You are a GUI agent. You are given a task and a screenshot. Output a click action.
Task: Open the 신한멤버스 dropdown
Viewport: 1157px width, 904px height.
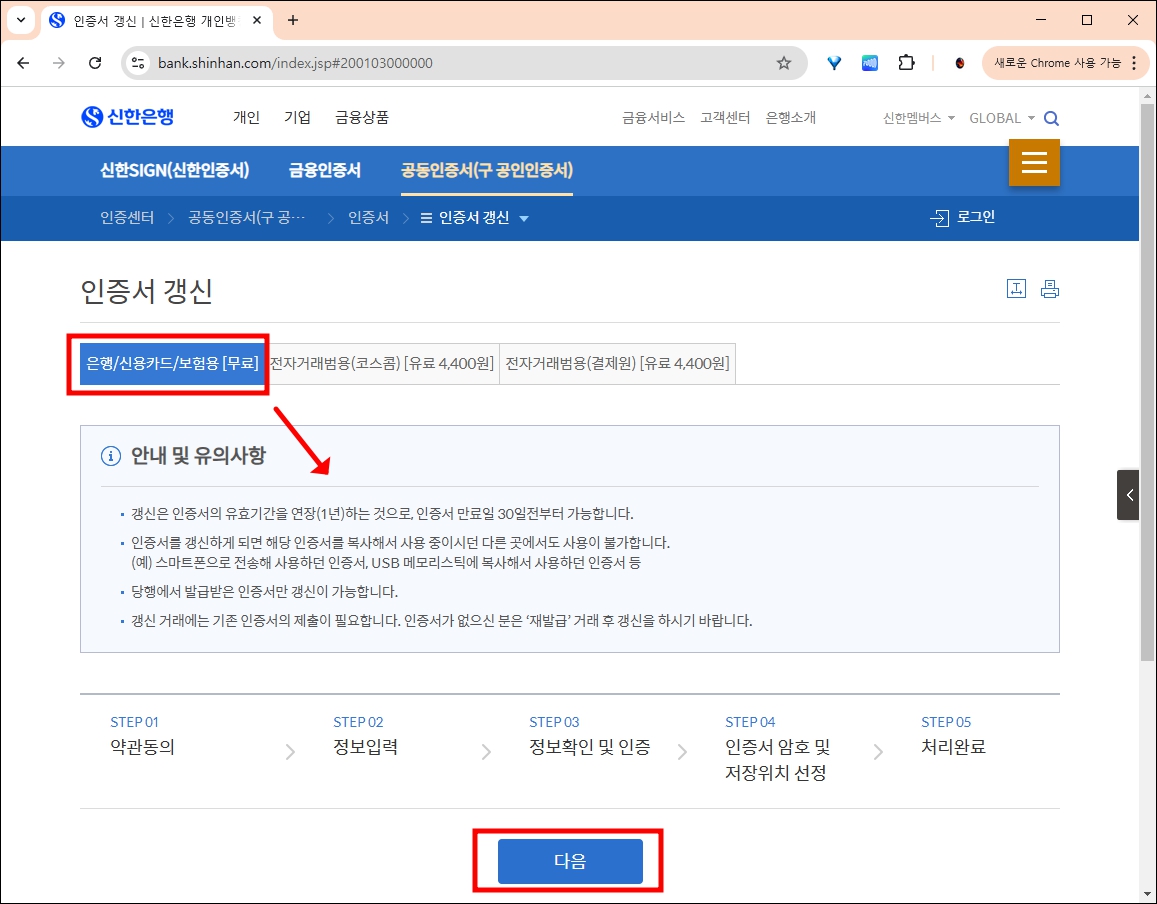[x=914, y=117]
